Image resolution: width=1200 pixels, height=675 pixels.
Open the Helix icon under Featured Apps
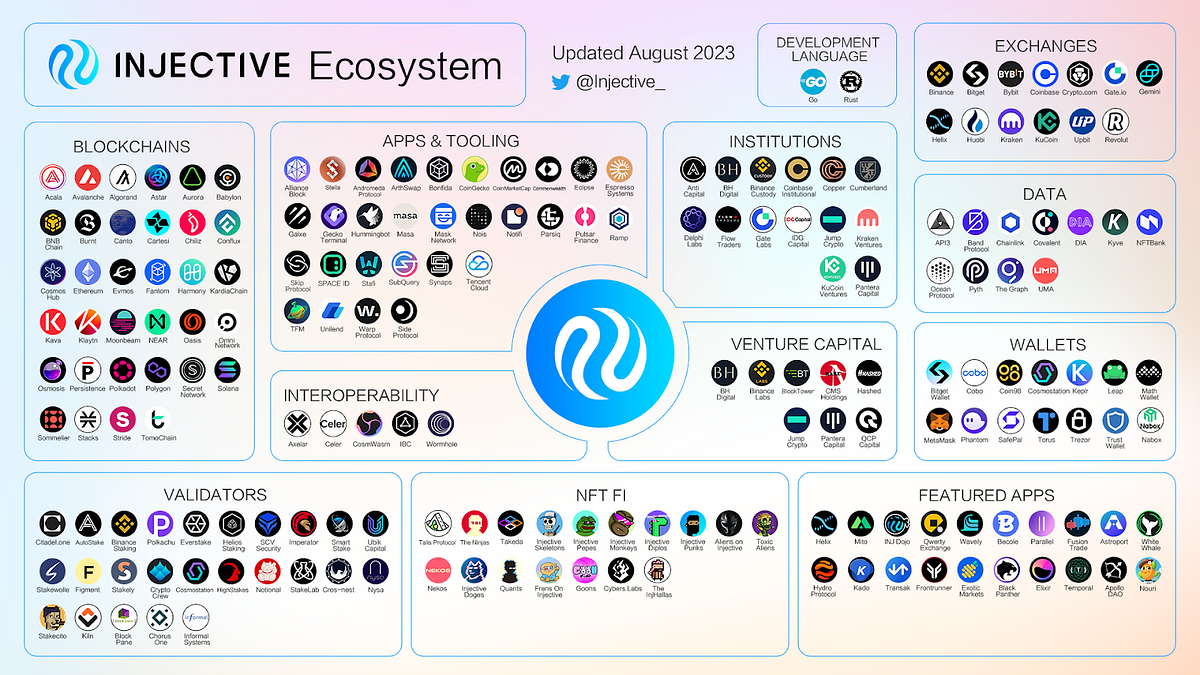coord(826,522)
